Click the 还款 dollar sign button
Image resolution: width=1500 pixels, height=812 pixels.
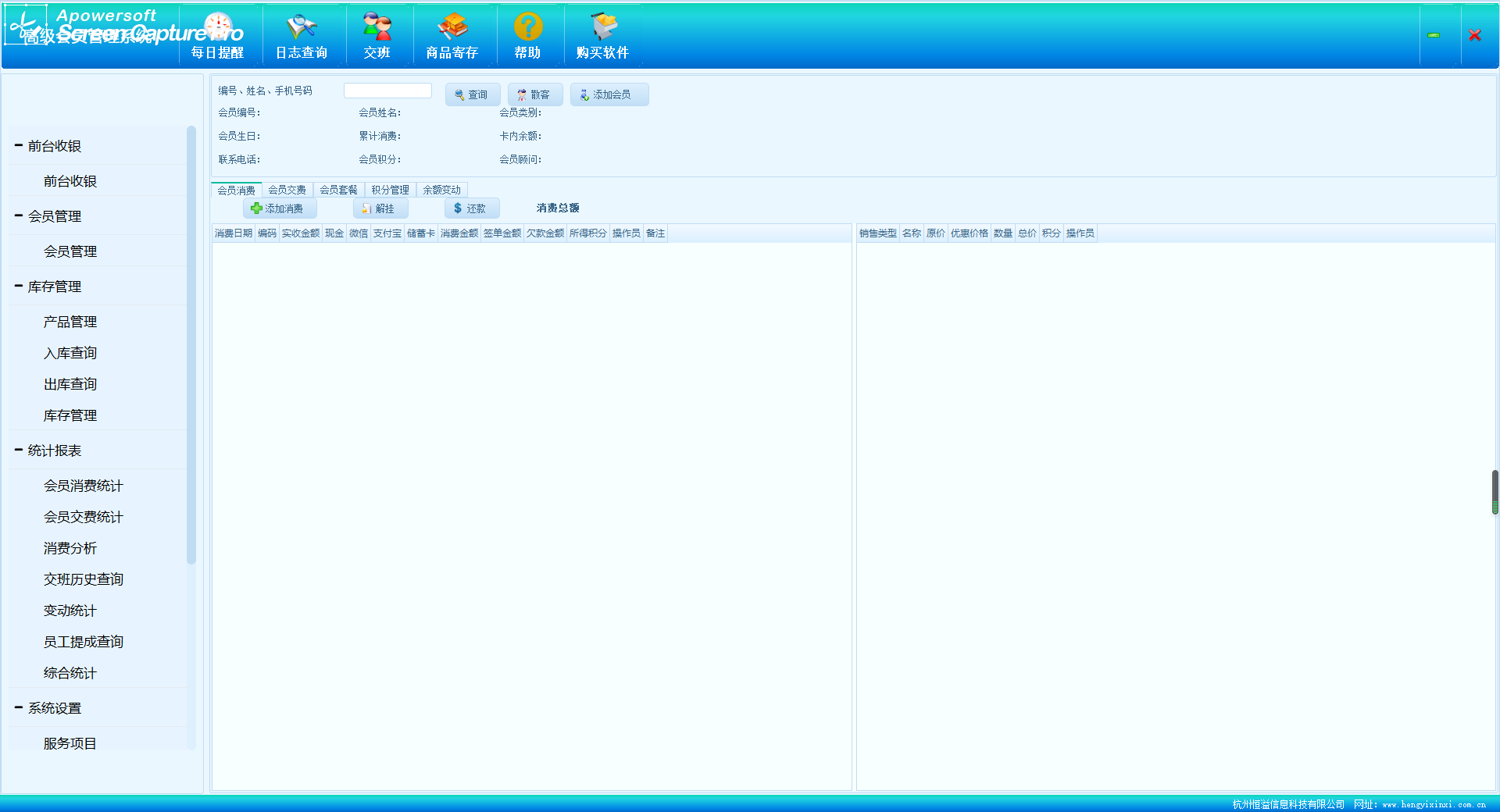(x=471, y=208)
